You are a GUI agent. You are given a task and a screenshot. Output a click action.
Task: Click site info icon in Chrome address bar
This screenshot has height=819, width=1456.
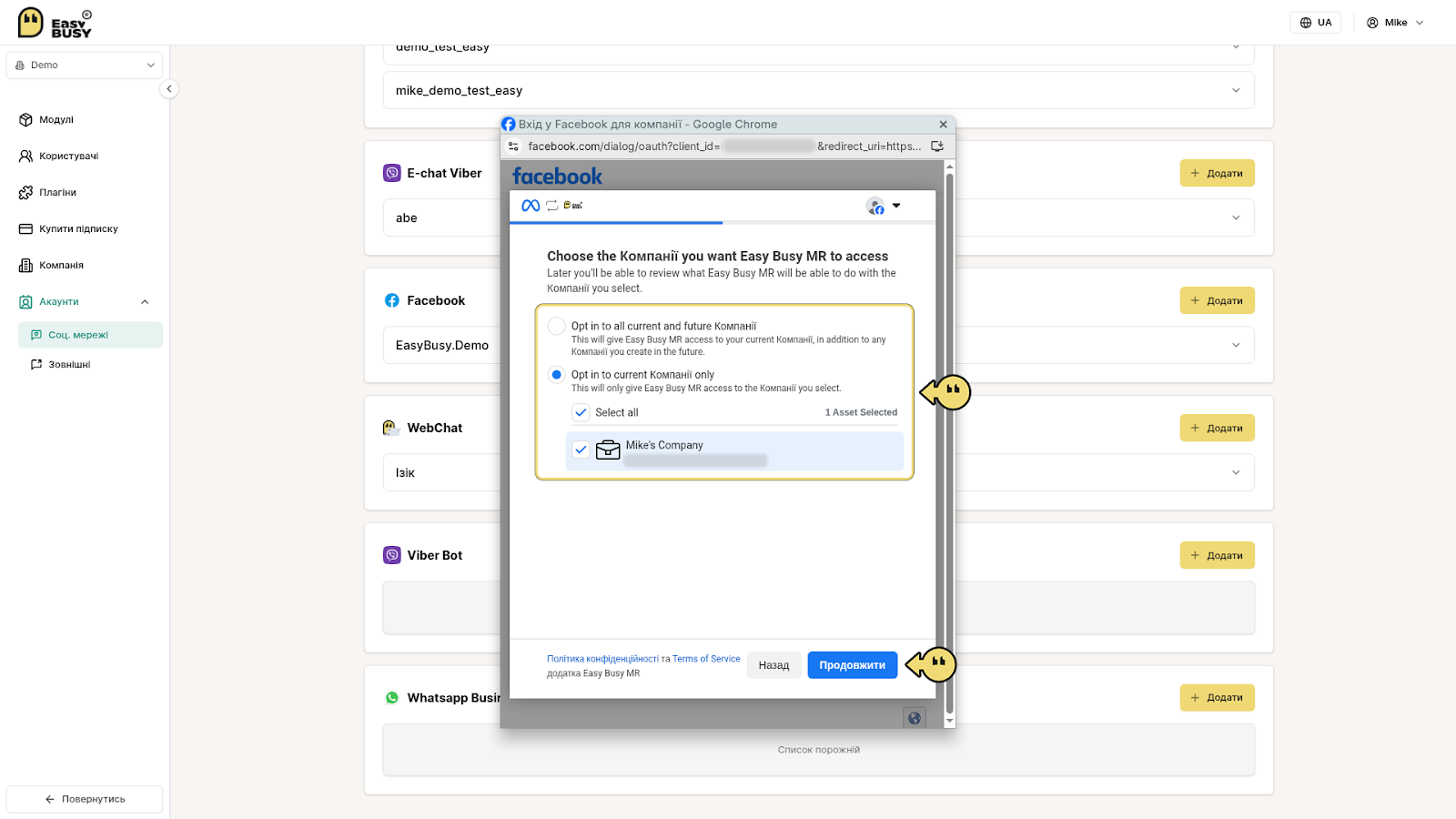tap(513, 147)
